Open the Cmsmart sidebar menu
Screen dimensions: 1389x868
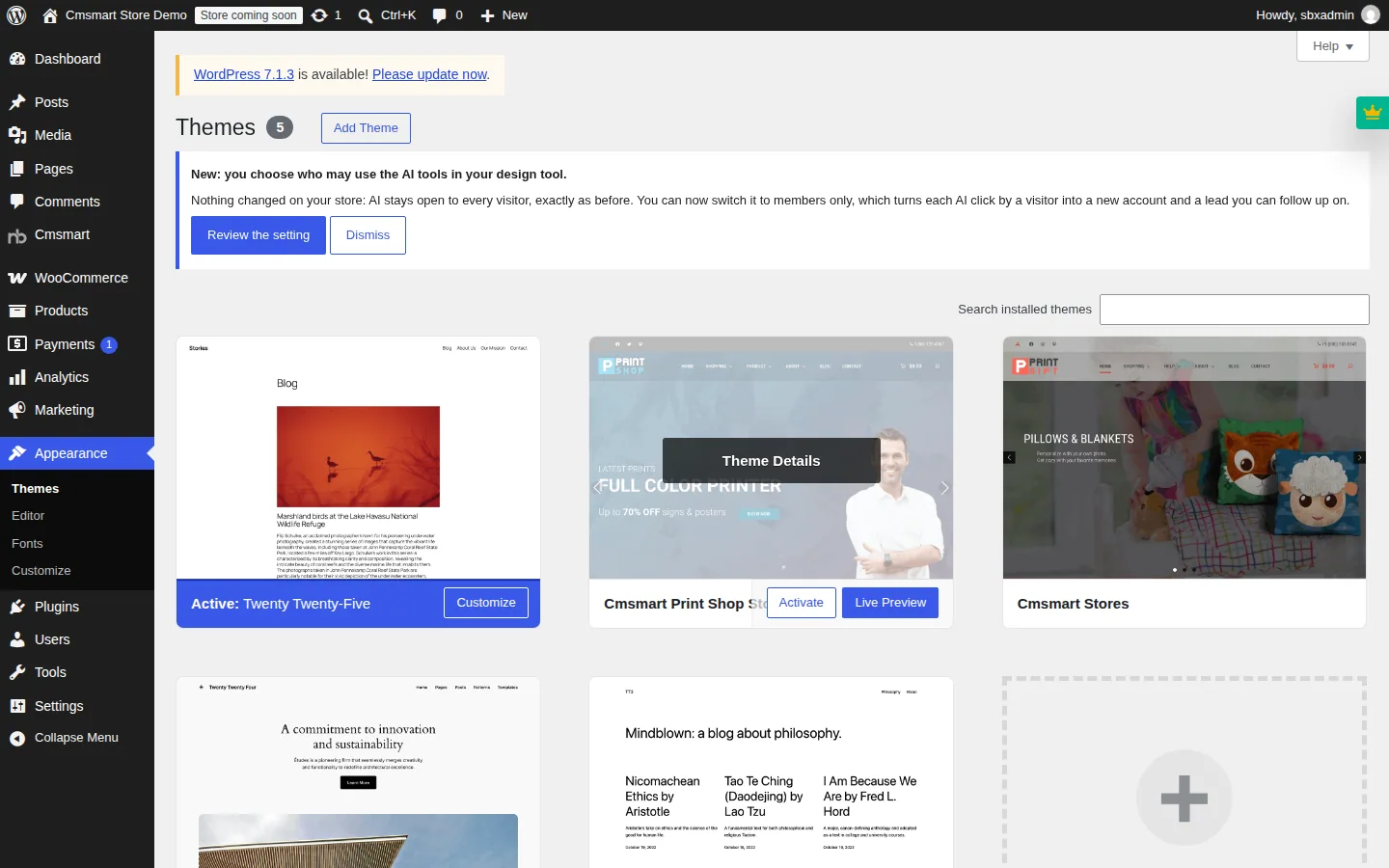point(77,234)
